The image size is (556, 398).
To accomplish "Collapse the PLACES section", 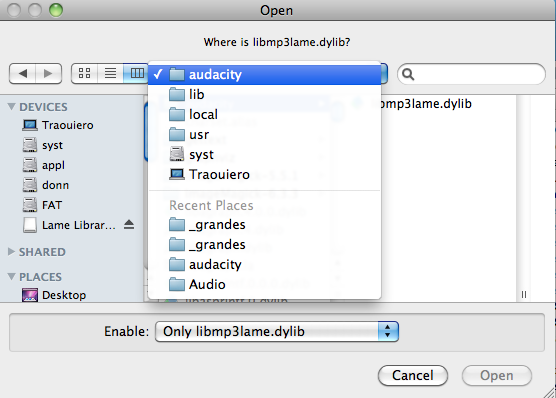I will pos(11,276).
